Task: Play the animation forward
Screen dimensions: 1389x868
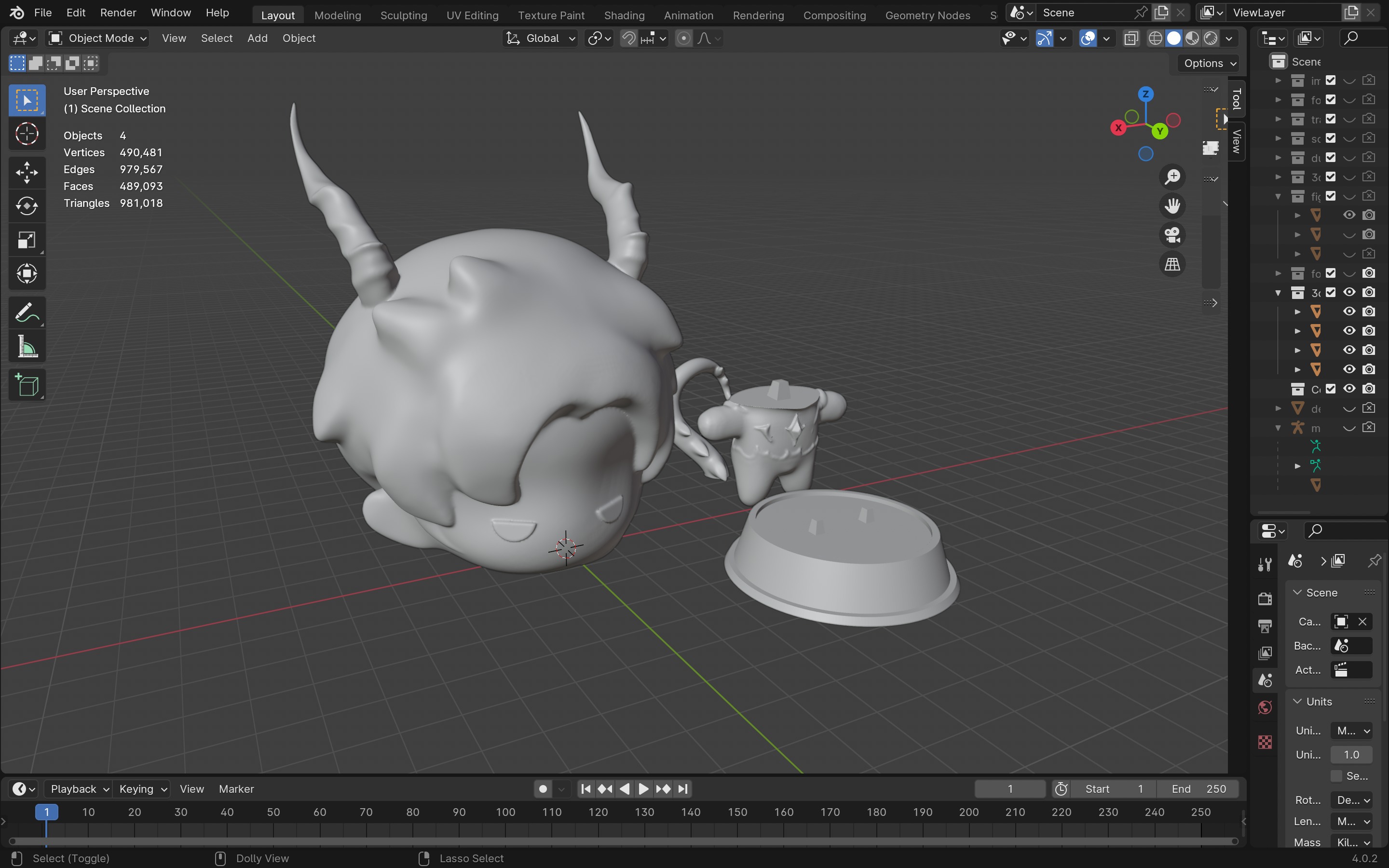Action: coord(643,789)
